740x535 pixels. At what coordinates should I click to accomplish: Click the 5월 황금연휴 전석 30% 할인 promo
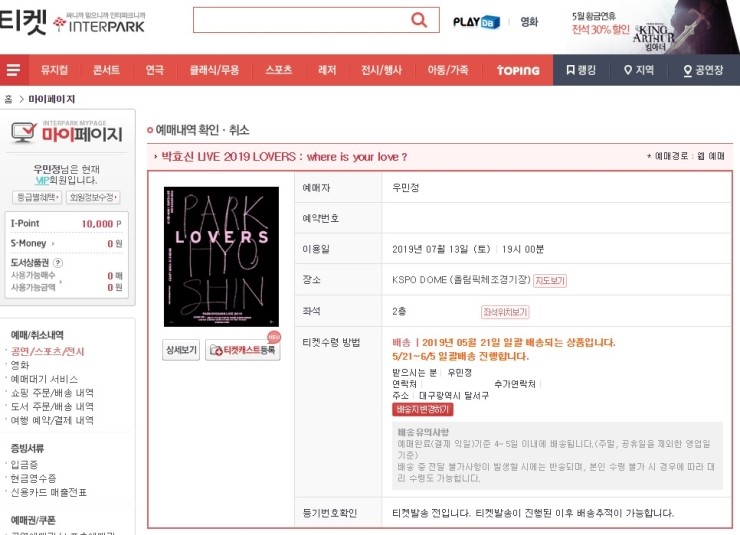600,24
